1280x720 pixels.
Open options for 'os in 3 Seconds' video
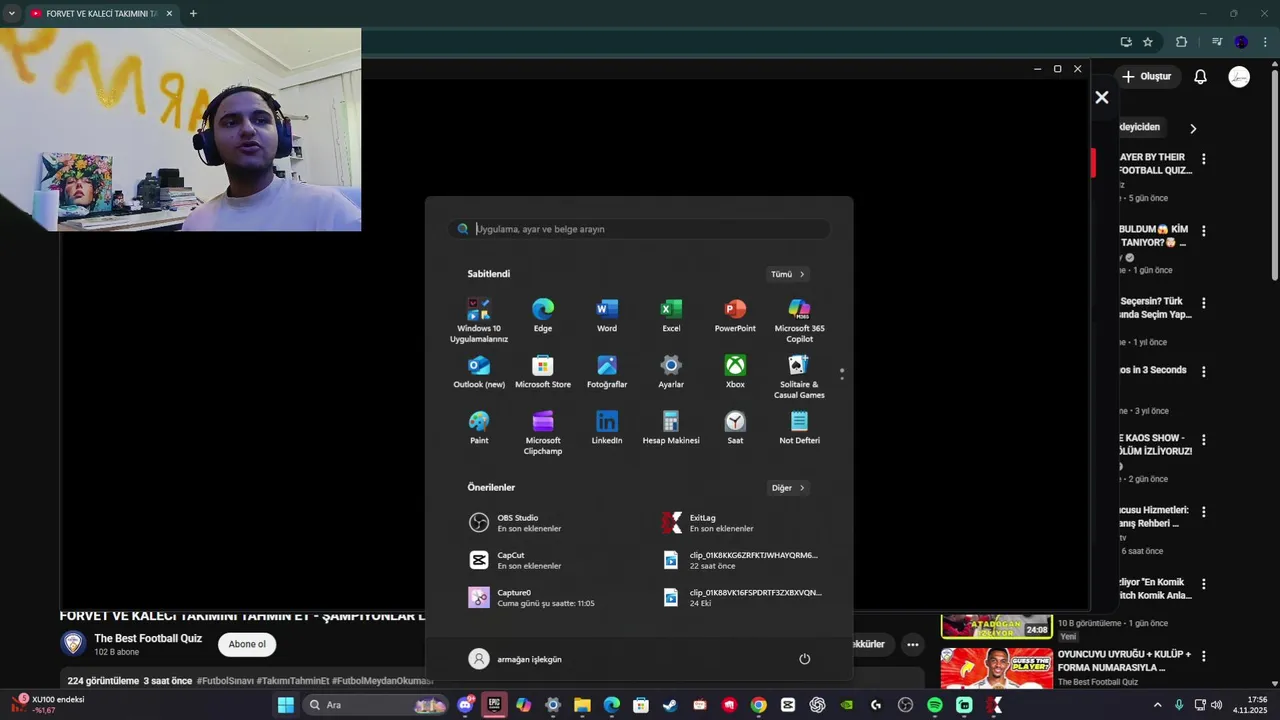(x=1203, y=371)
